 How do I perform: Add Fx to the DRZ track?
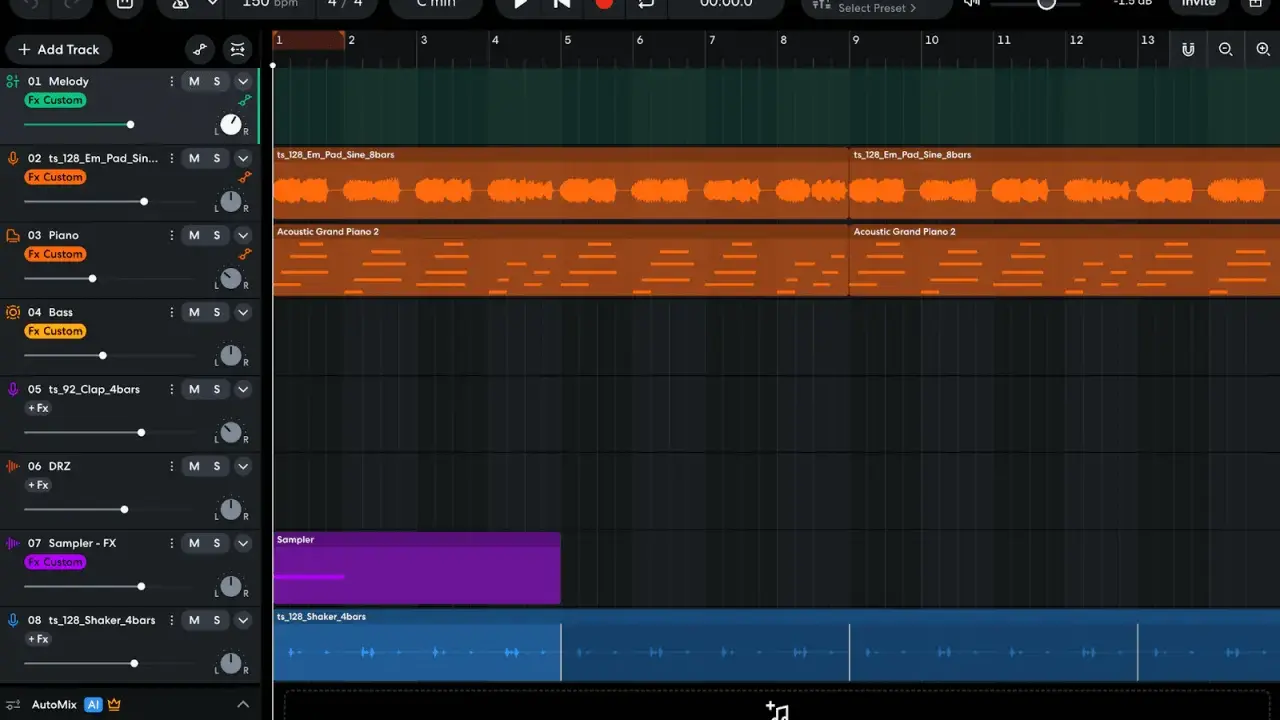pyautogui.click(x=38, y=485)
